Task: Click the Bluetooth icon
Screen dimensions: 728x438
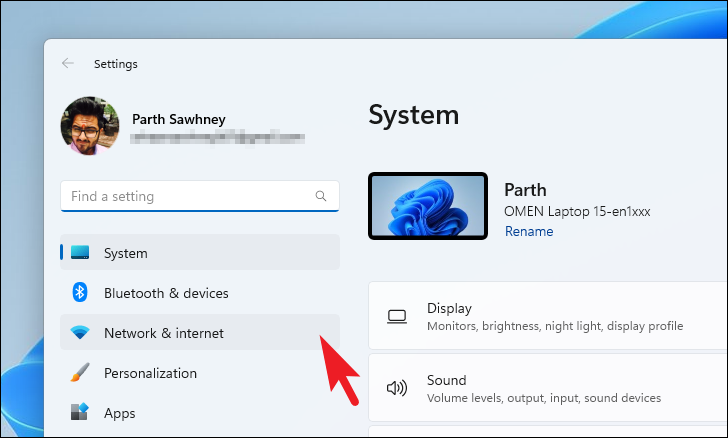Action: pyautogui.click(x=80, y=293)
